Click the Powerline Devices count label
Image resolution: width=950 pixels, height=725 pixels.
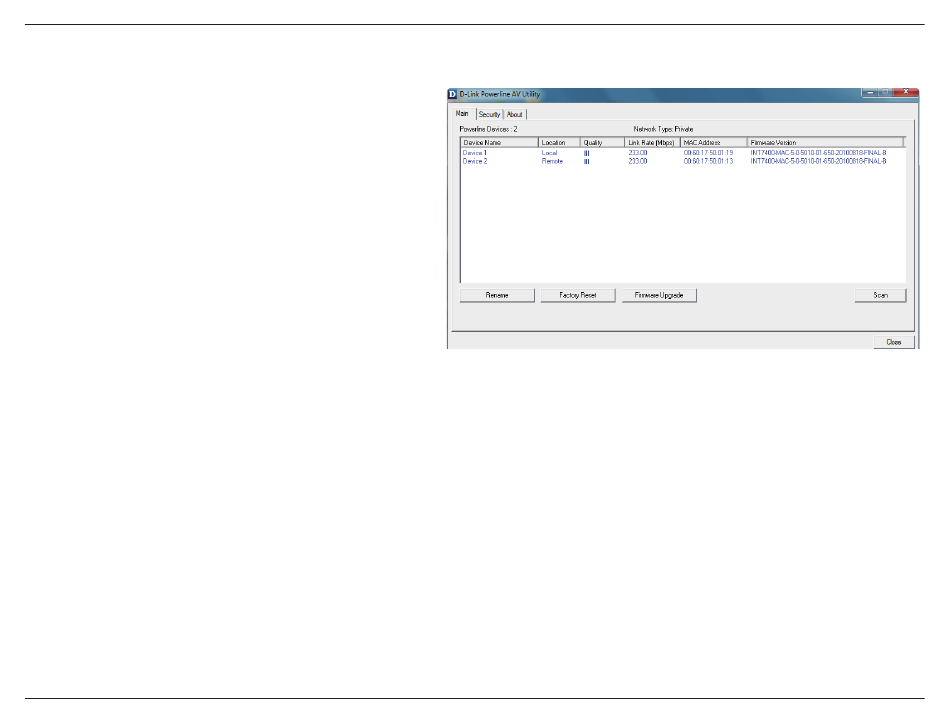pyautogui.click(x=488, y=129)
